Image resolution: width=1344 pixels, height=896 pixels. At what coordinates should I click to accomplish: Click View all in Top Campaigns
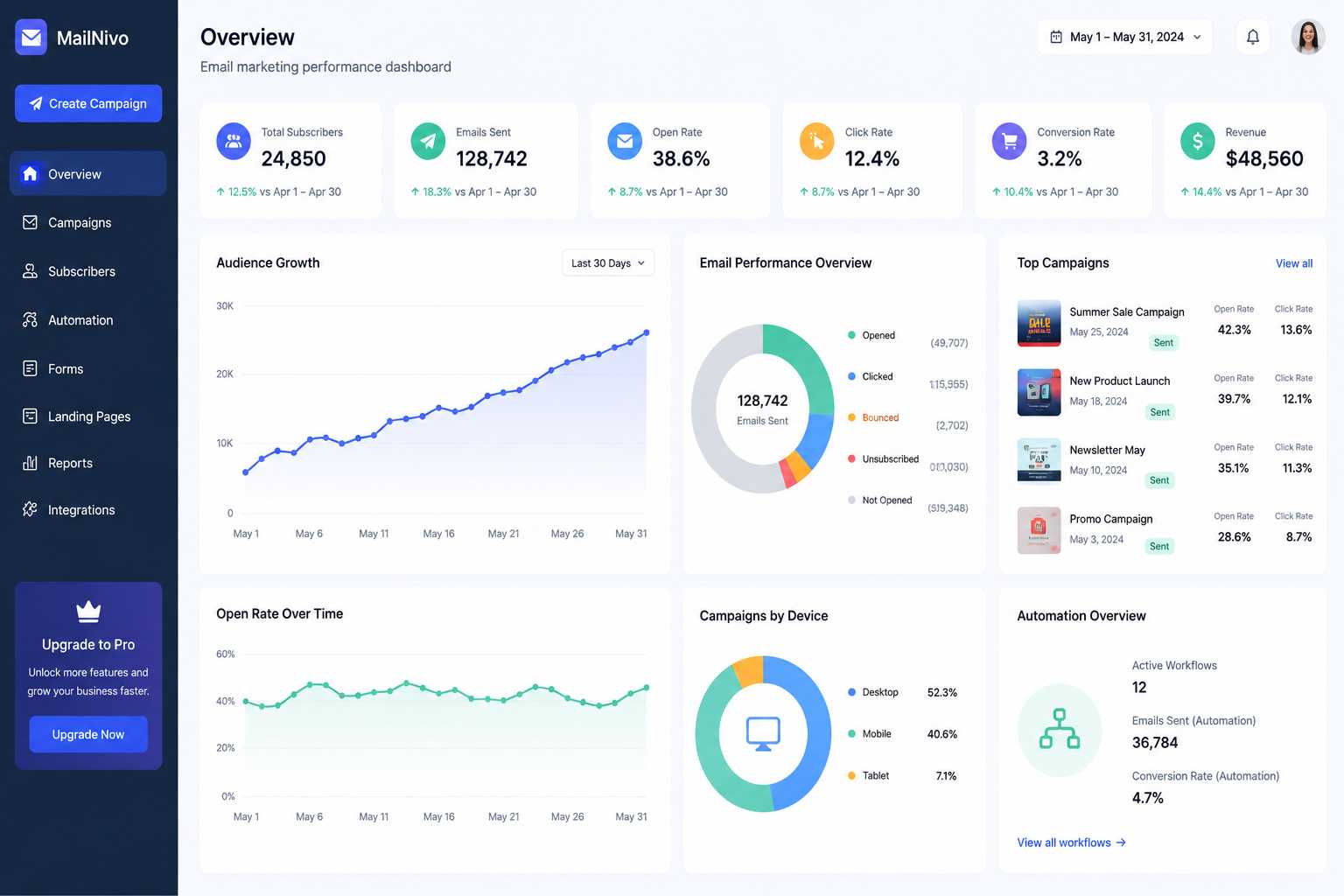coord(1293,263)
